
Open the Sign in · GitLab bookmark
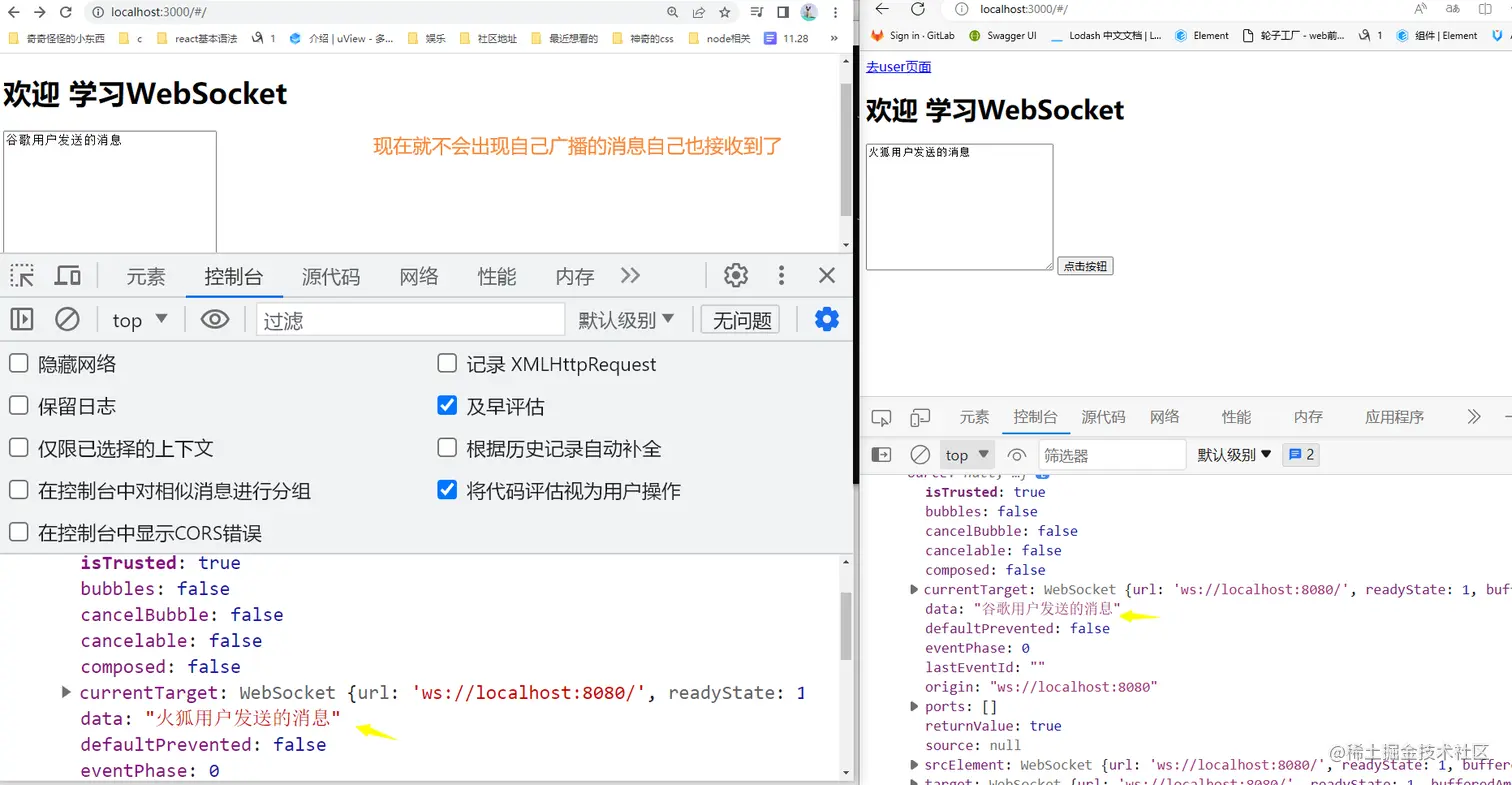click(913, 35)
